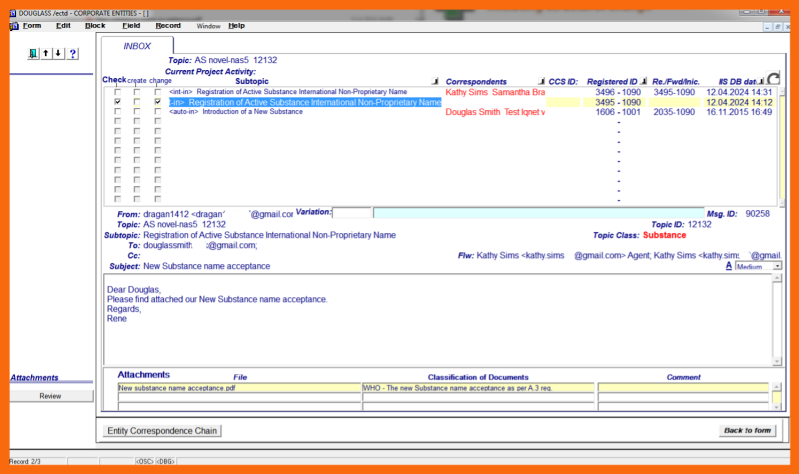Screen dimensions: 799x474
Task: Click sort icon next to Registered ID header
Action: click(x=644, y=81)
